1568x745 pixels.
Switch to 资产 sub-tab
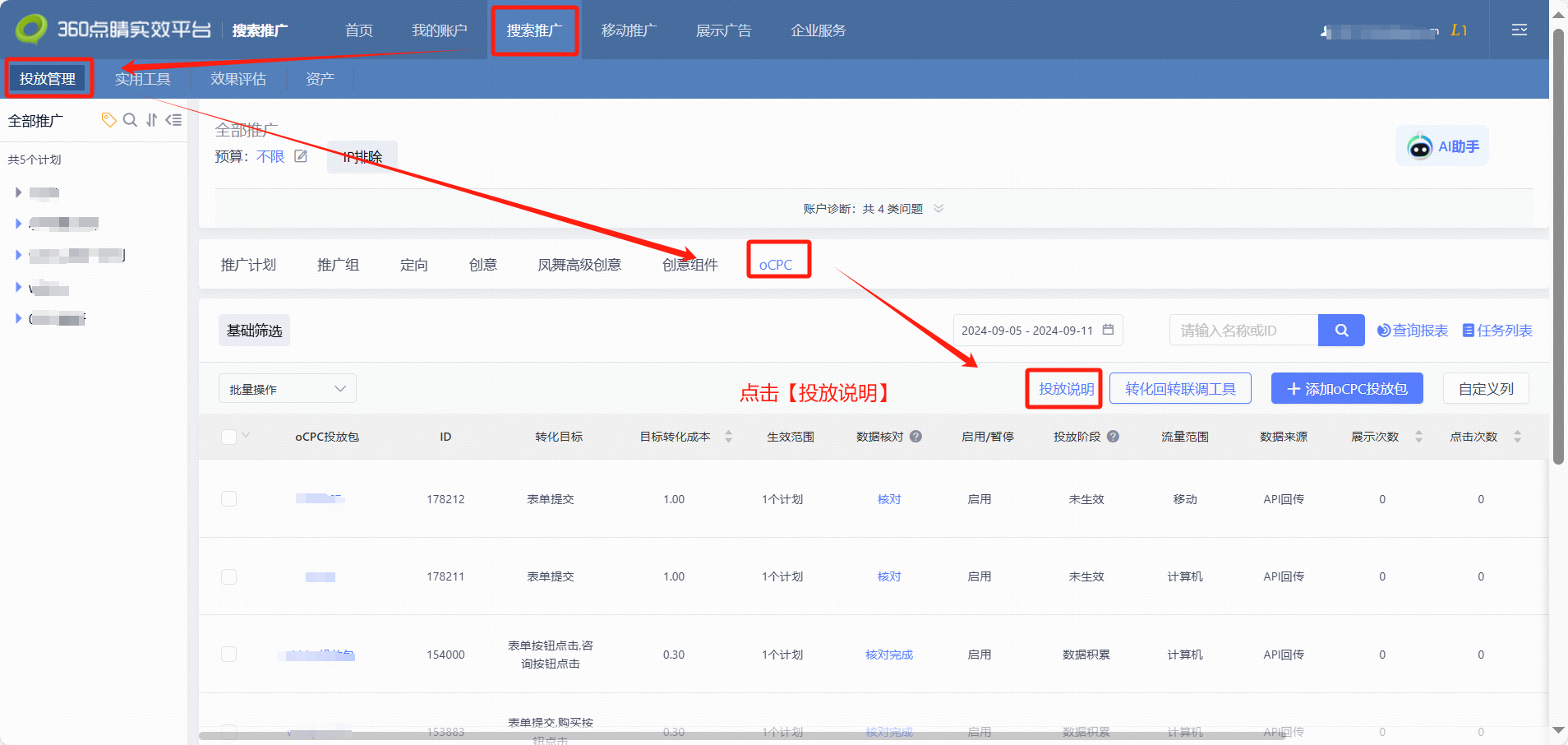pos(320,79)
